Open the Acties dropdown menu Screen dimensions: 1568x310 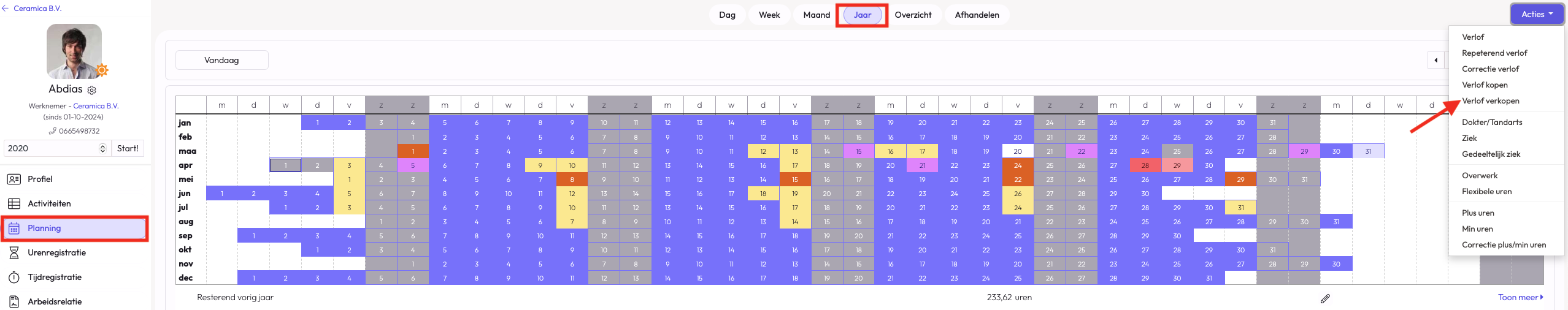tap(1536, 14)
